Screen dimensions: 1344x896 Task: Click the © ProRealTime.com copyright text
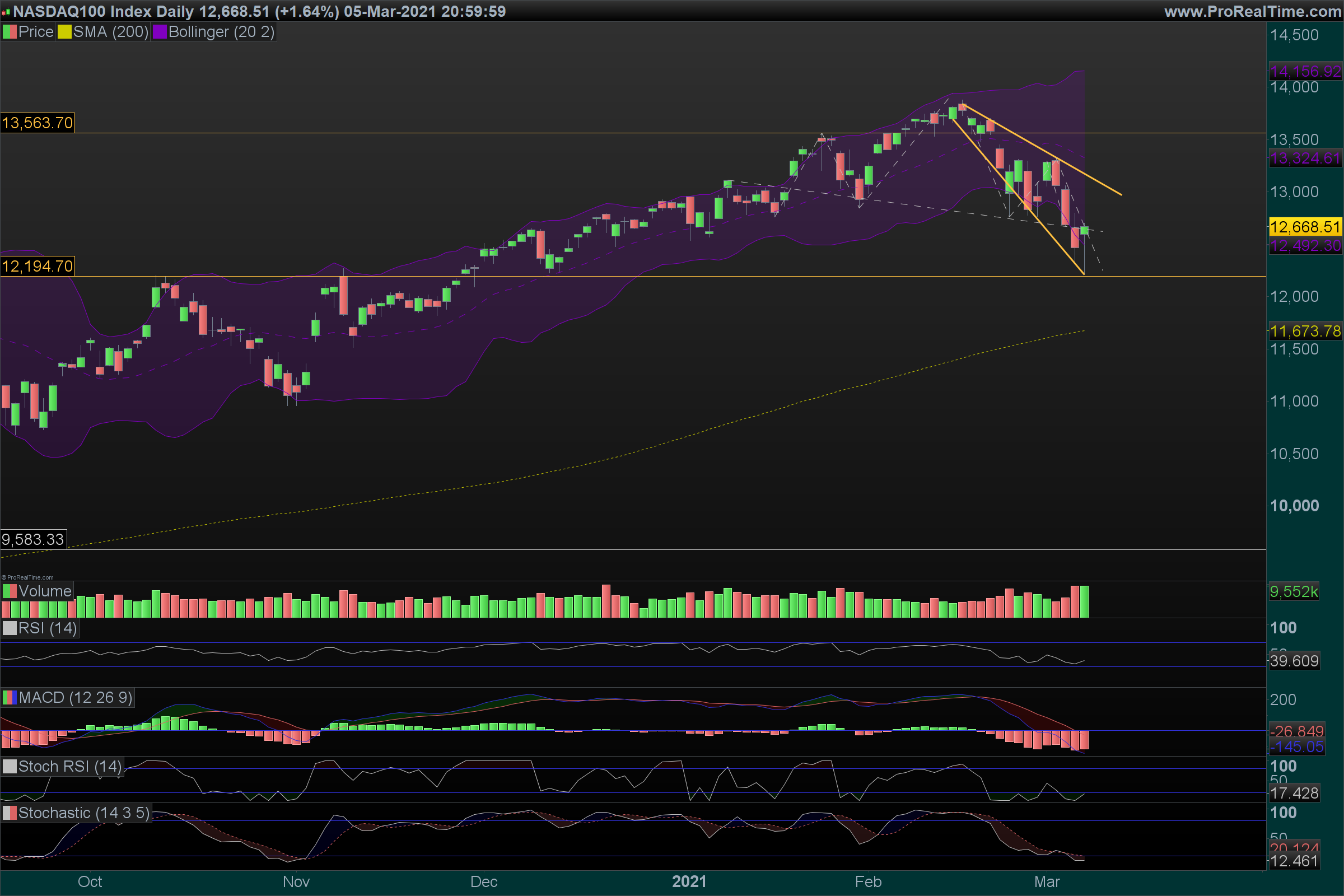(x=27, y=577)
